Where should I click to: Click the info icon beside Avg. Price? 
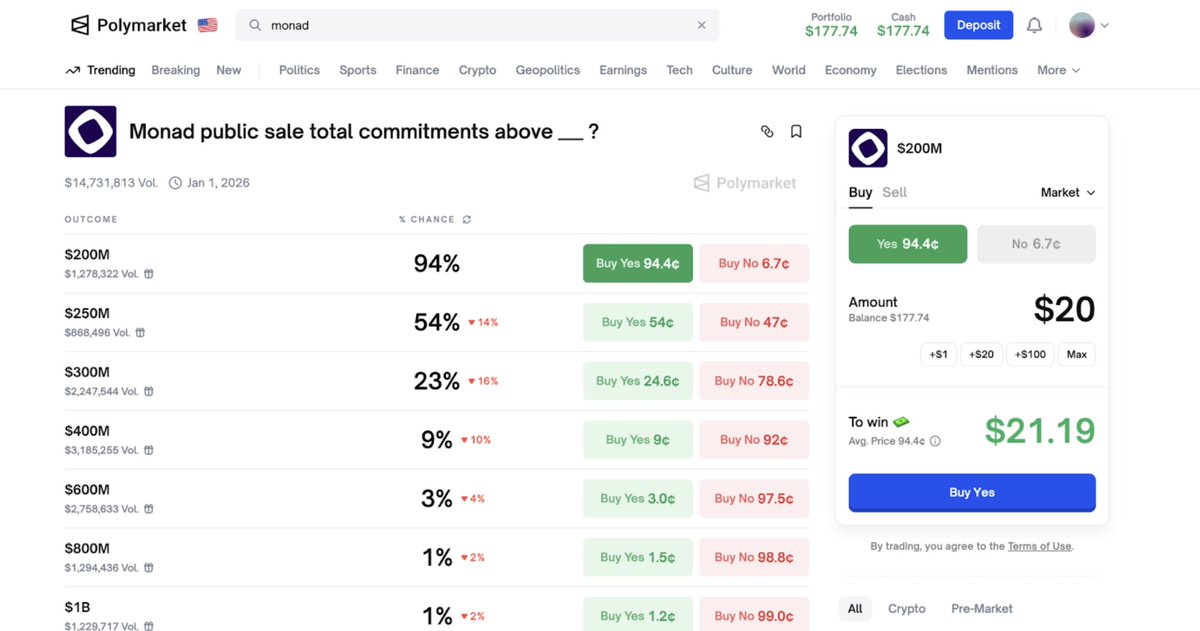936,441
